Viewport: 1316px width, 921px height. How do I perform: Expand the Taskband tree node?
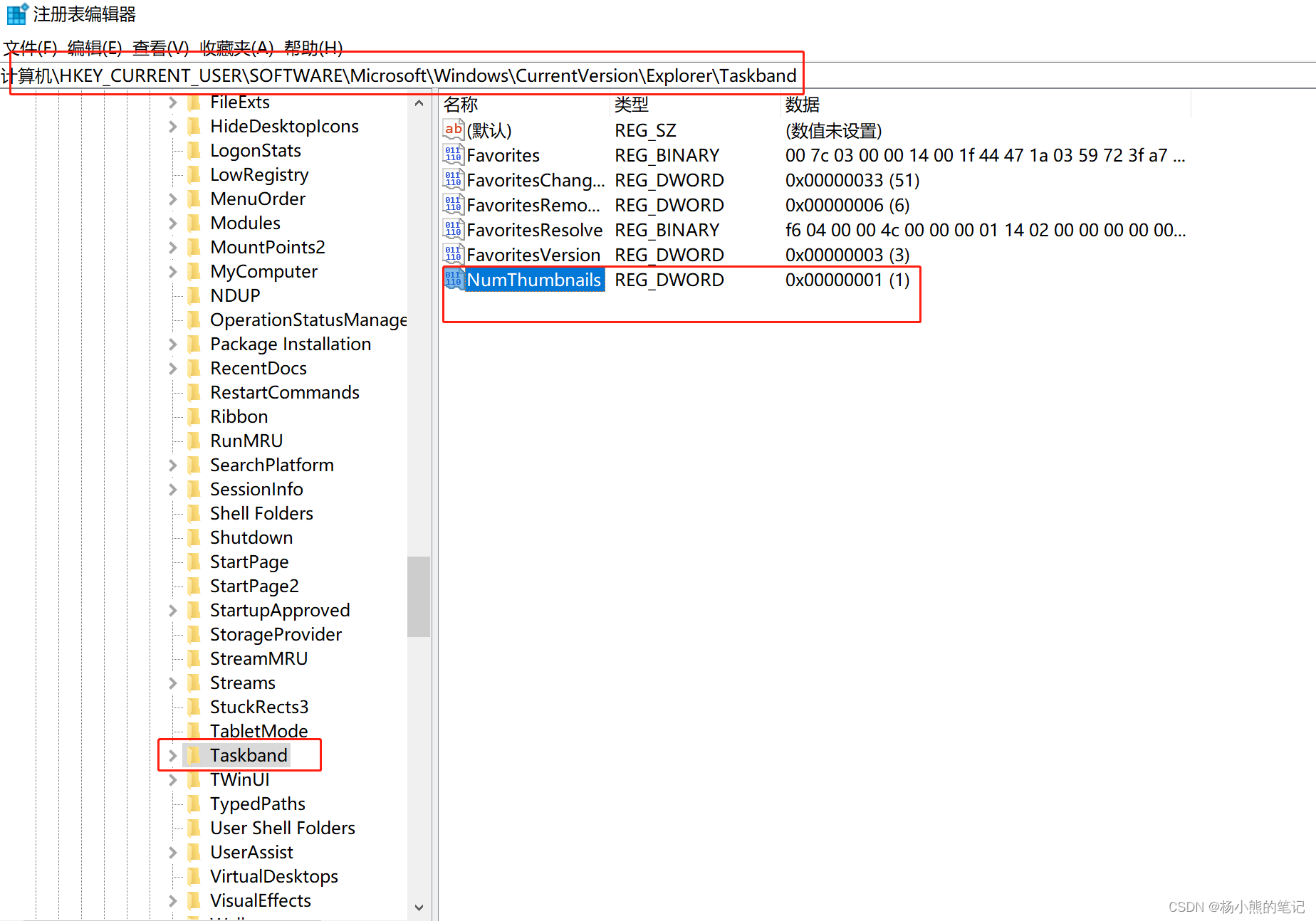[x=172, y=756]
